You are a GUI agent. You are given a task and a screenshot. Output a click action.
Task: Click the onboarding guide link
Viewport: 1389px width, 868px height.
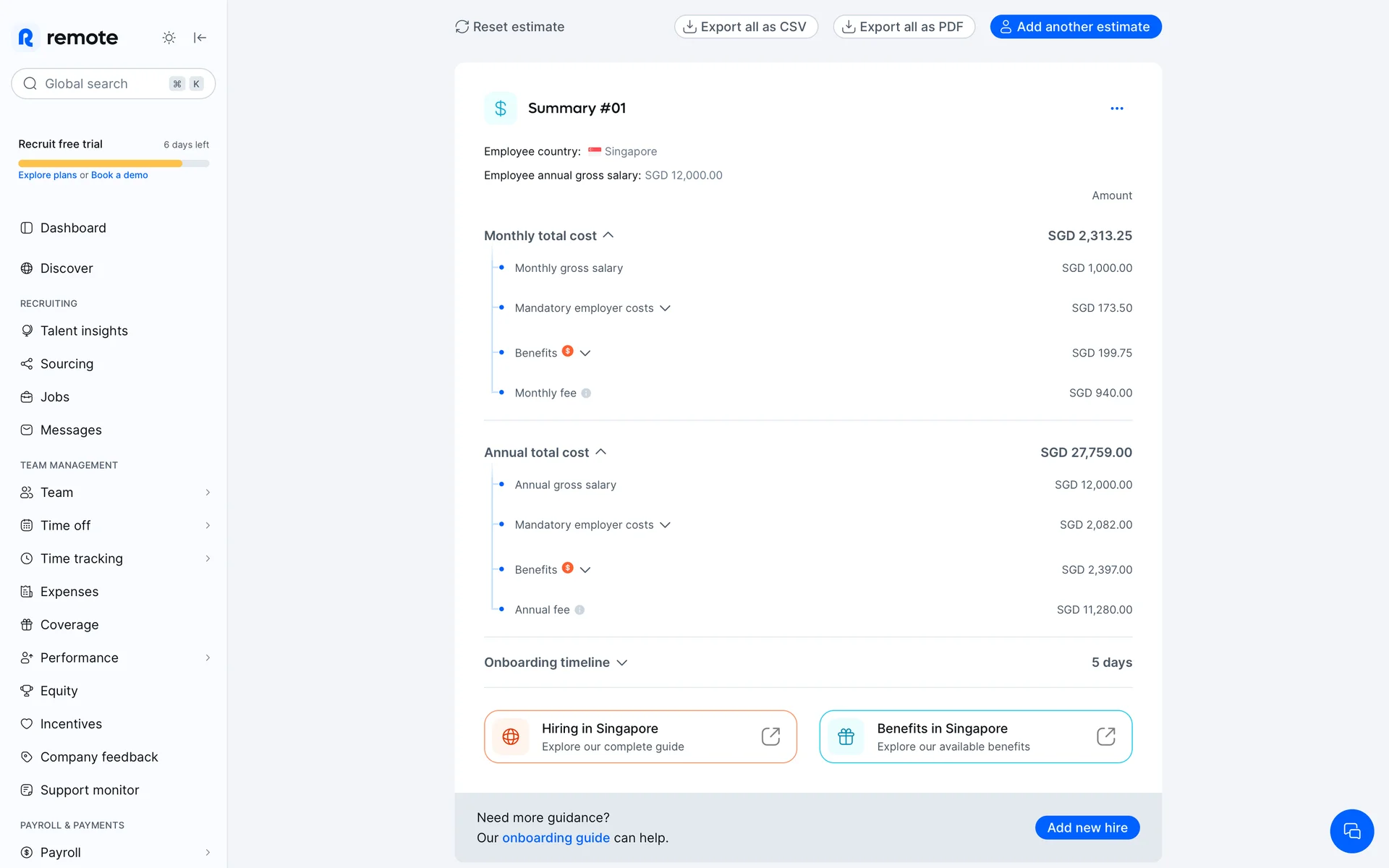[556, 838]
